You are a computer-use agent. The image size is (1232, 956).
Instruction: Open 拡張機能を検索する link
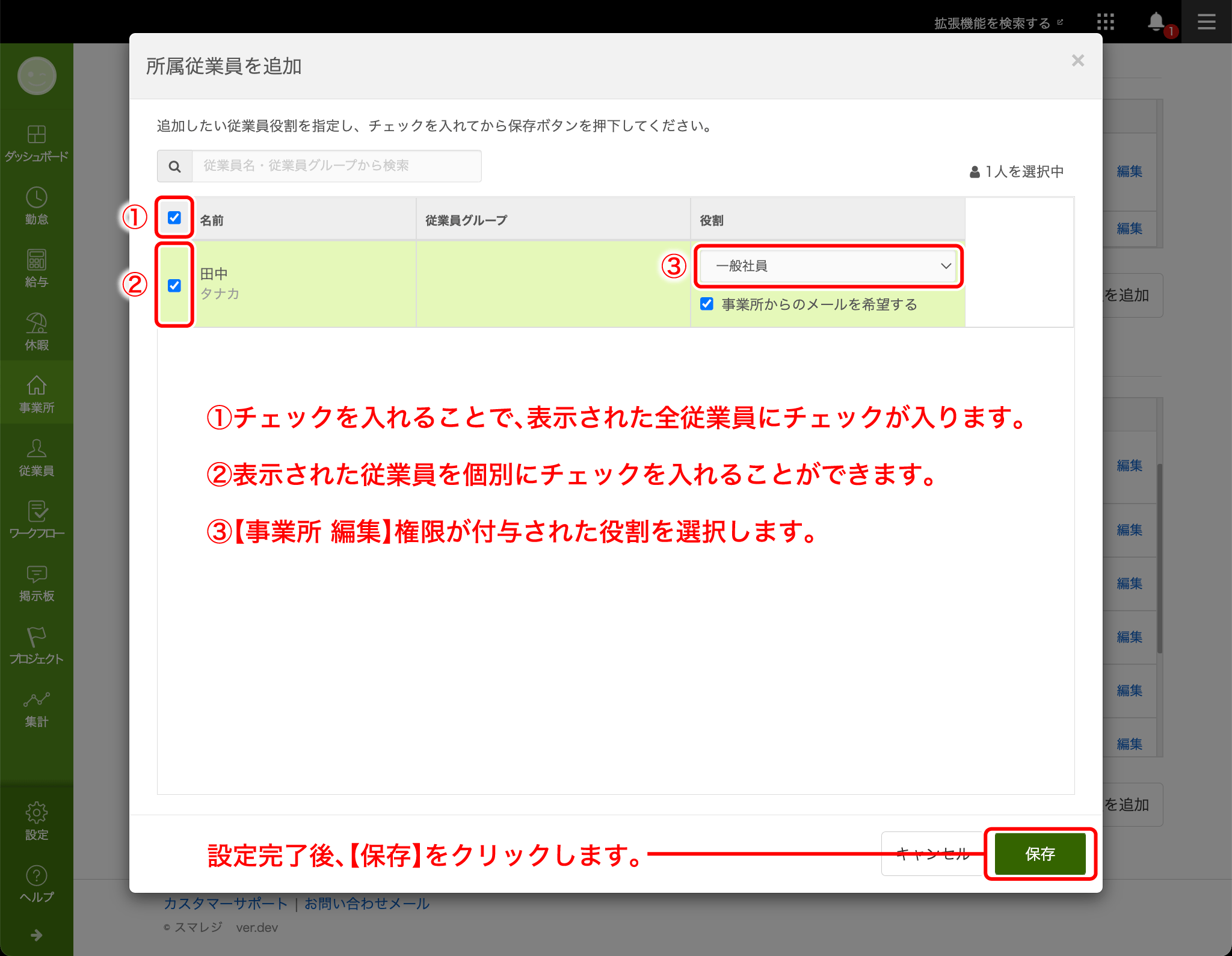point(998,23)
